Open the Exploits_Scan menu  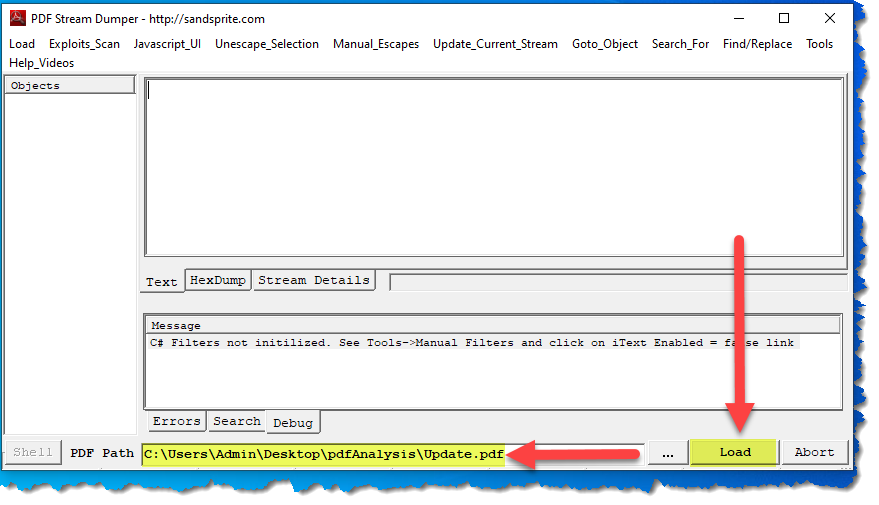[x=84, y=44]
